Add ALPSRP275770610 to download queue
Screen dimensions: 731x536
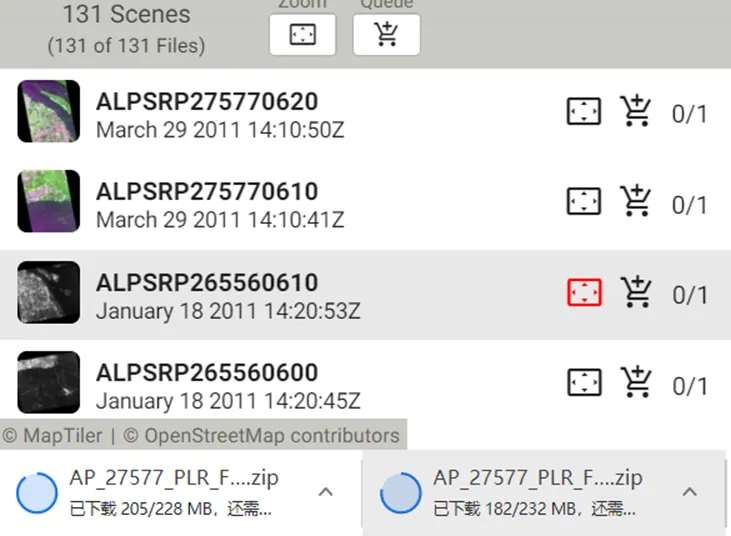pos(636,202)
